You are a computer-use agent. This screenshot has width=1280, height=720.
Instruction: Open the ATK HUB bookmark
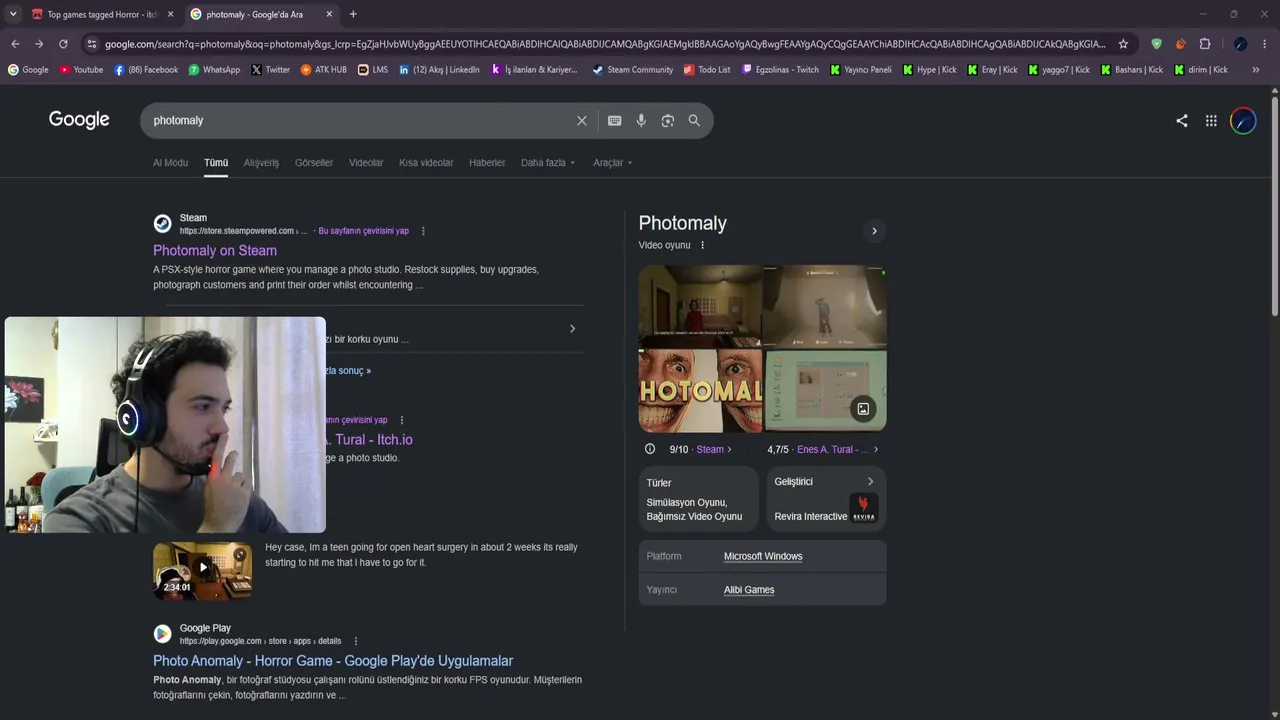click(324, 70)
